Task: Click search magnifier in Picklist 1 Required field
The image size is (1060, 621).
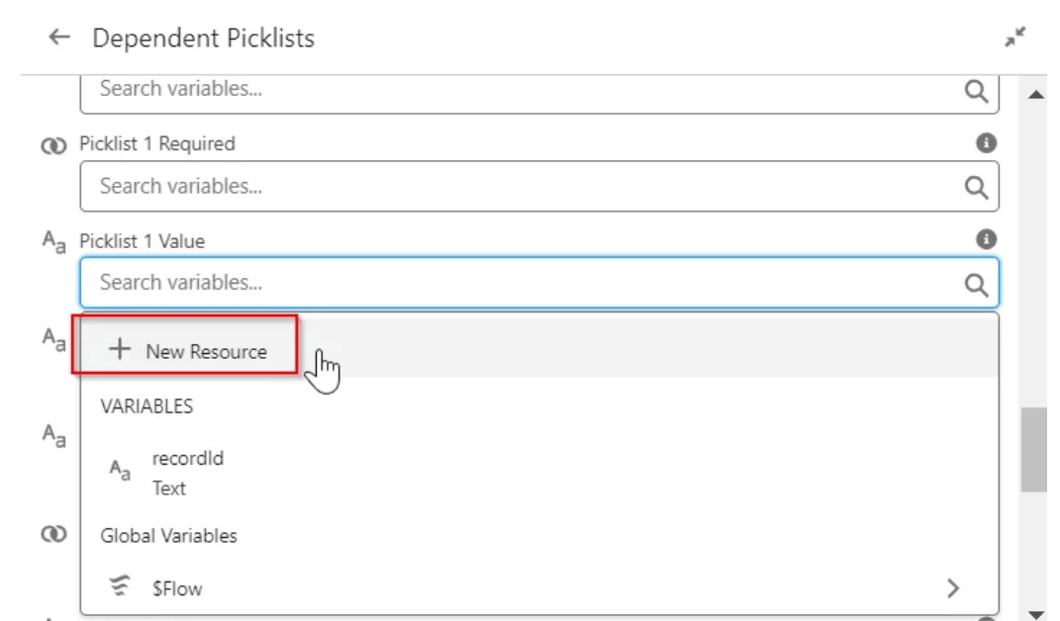Action: click(x=976, y=187)
